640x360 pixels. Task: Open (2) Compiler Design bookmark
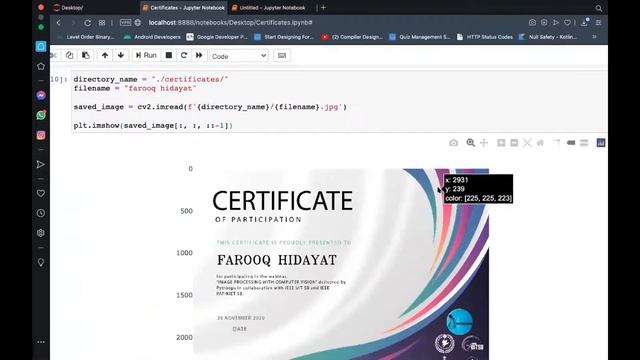click(x=352, y=37)
